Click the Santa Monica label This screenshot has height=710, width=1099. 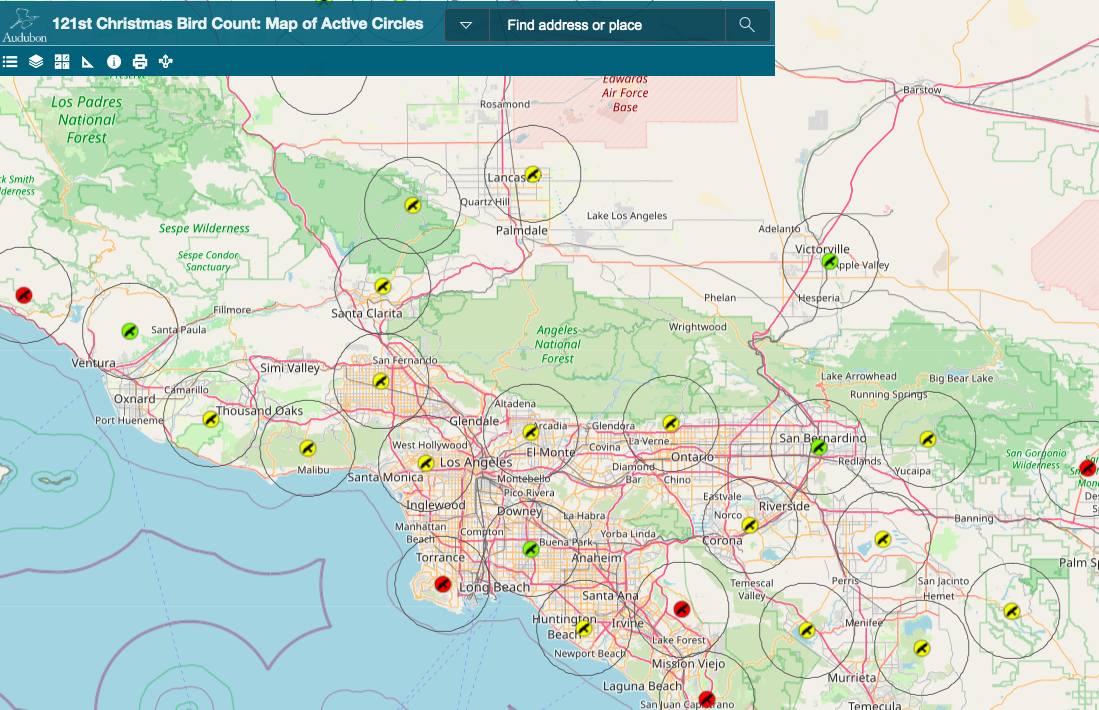[385, 477]
